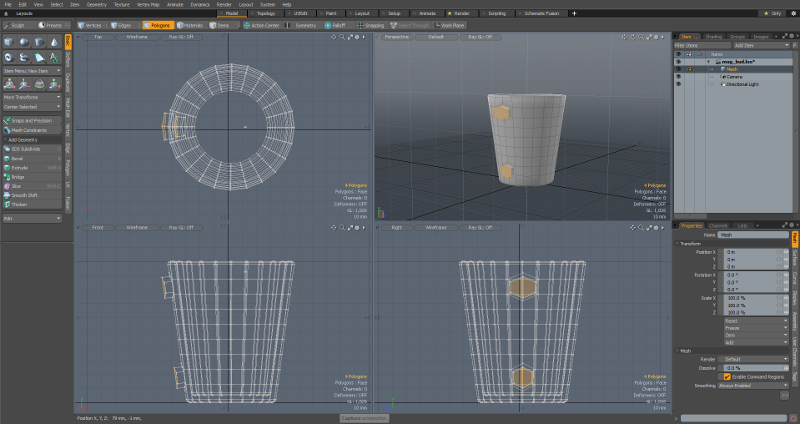This screenshot has width=800, height=424.
Task: Open the Add Item dropdown
Action: [x=758, y=45]
